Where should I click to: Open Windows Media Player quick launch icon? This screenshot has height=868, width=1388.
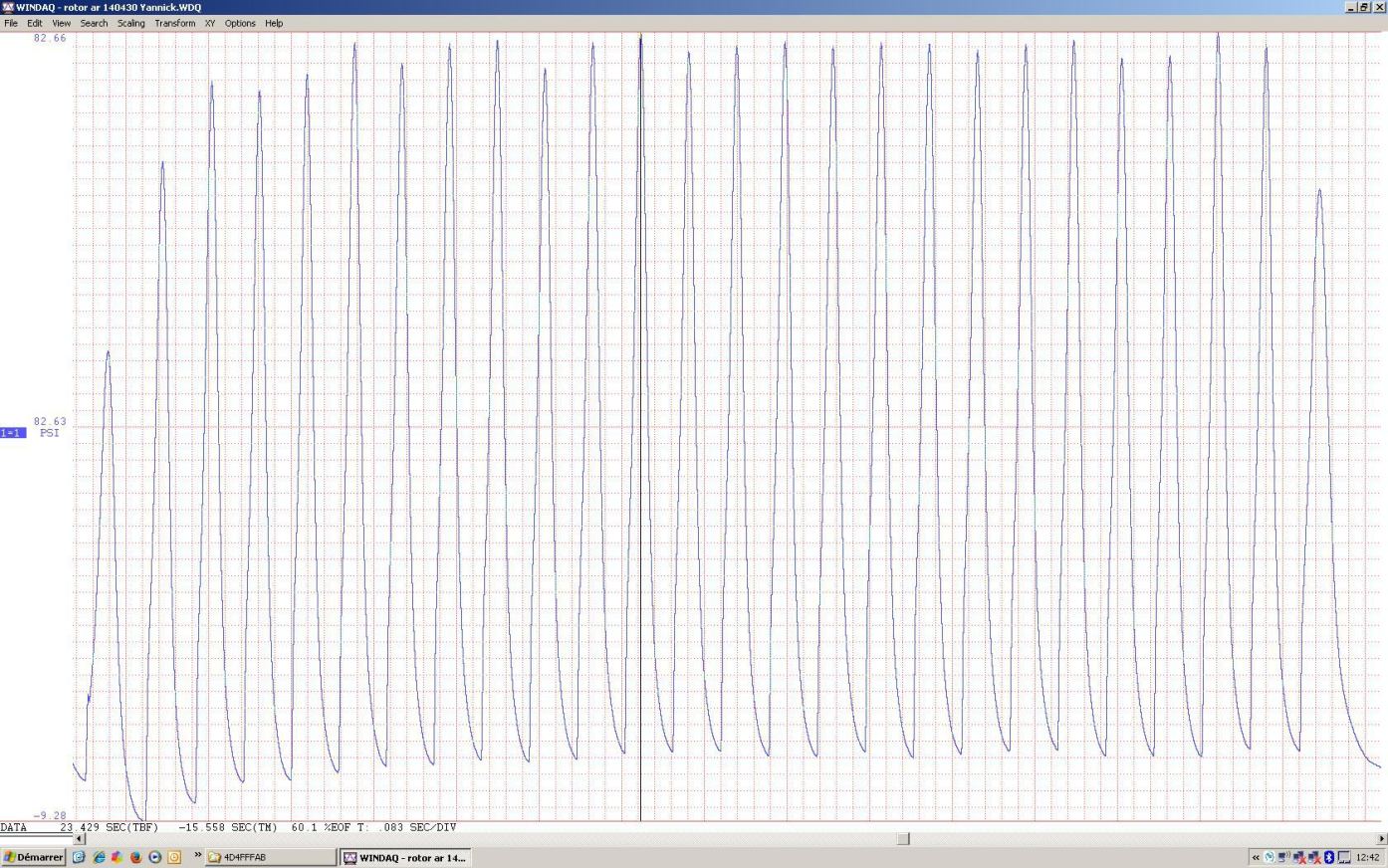[155, 857]
